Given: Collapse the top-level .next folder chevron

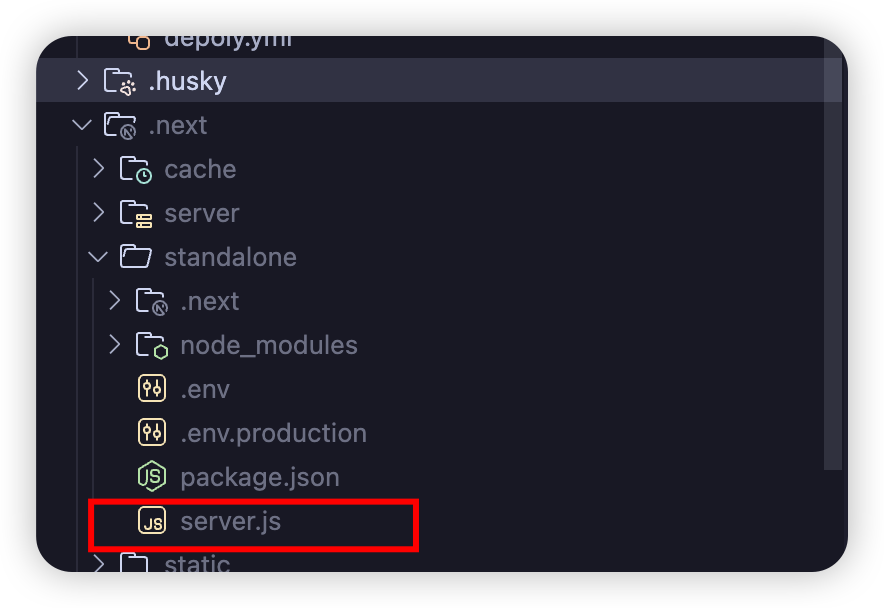Looking at the screenshot, I should click(82, 125).
